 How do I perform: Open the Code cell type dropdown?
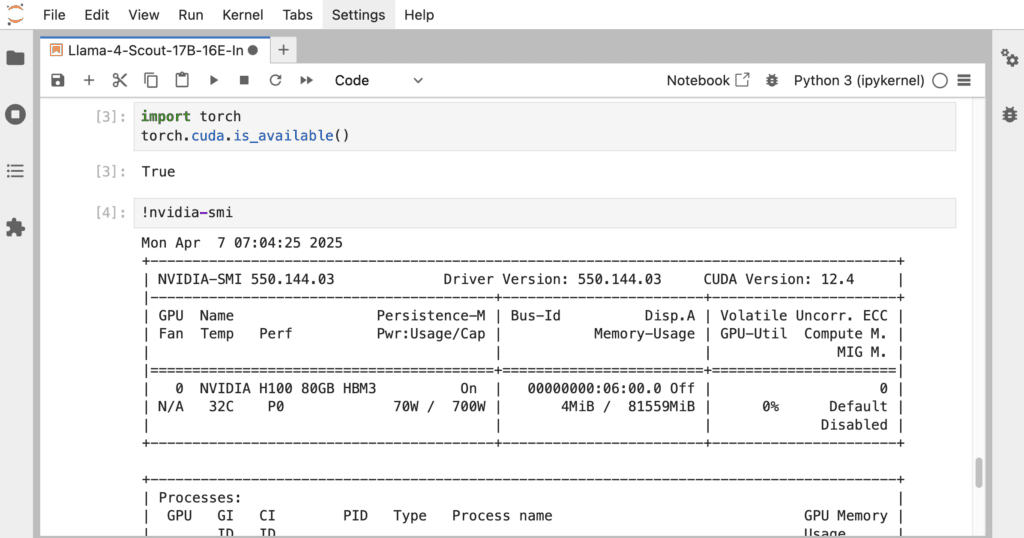click(x=379, y=80)
